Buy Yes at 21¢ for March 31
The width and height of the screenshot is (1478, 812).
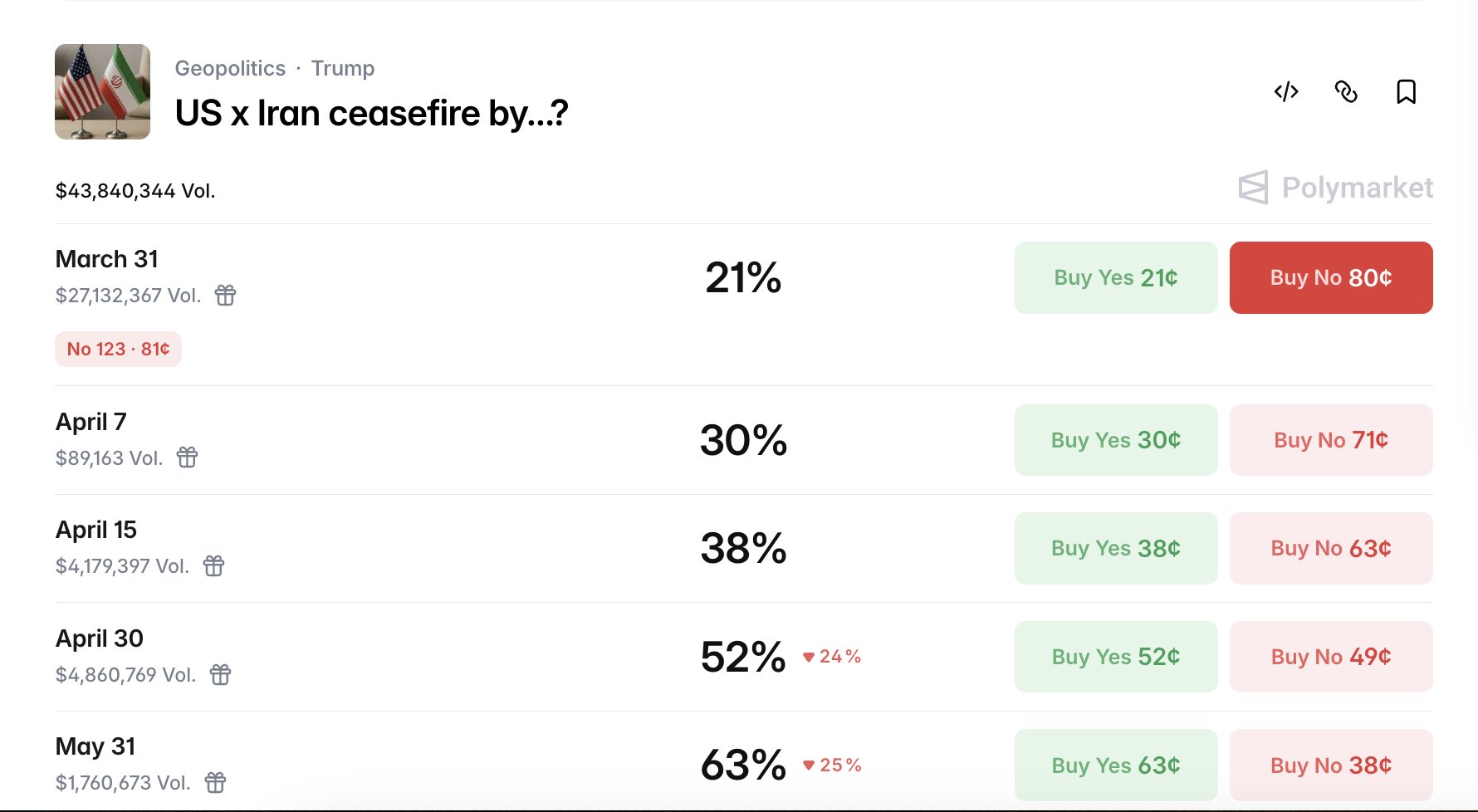1115,277
